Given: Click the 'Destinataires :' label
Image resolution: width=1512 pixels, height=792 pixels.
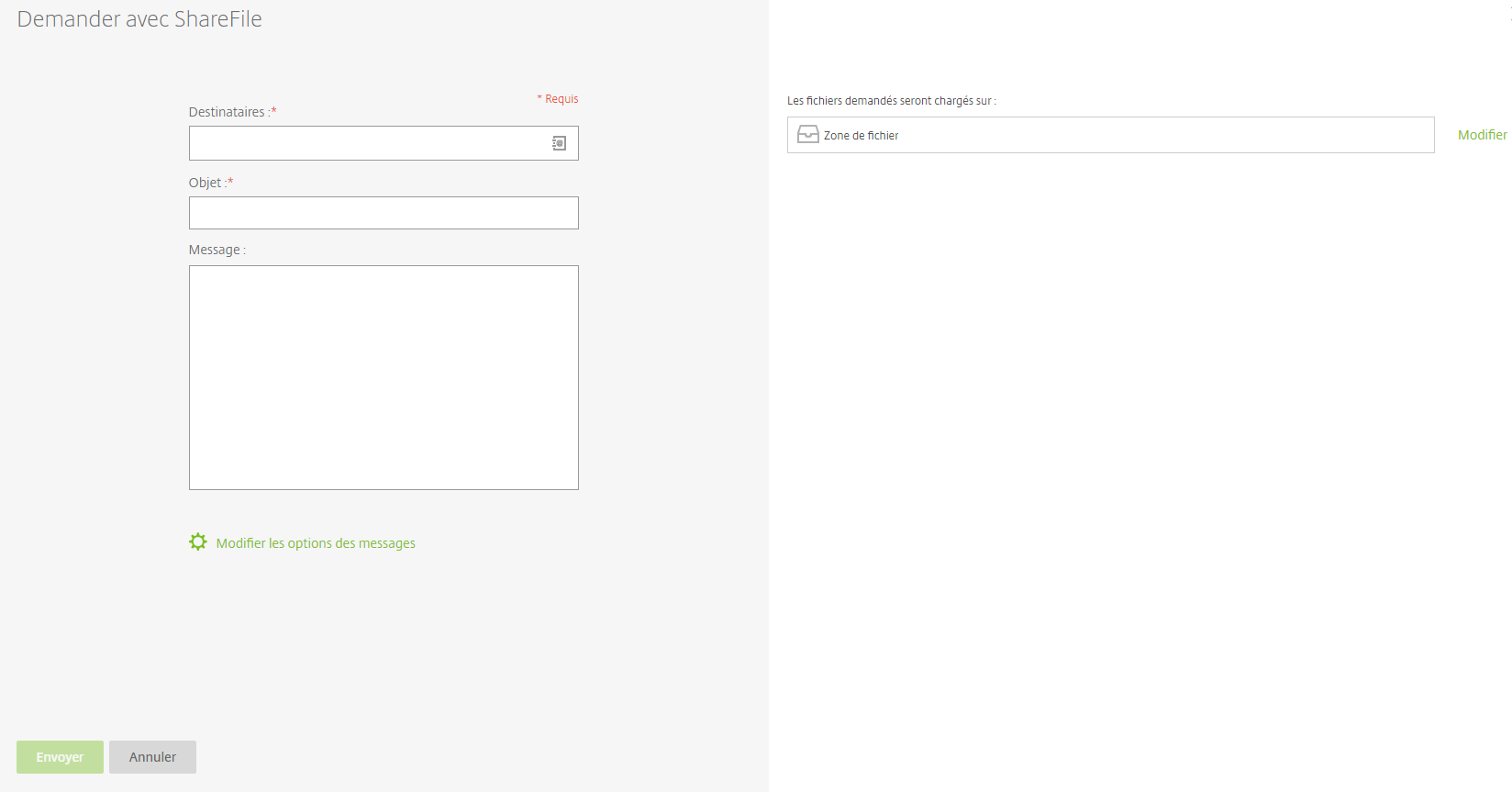Looking at the screenshot, I should 232,112.
